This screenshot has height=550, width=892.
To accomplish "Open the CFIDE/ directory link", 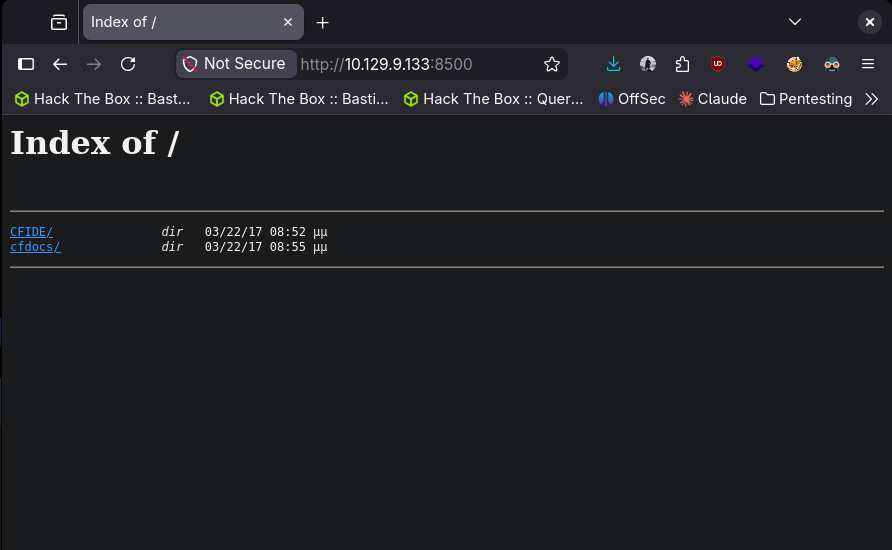I will (x=31, y=232).
